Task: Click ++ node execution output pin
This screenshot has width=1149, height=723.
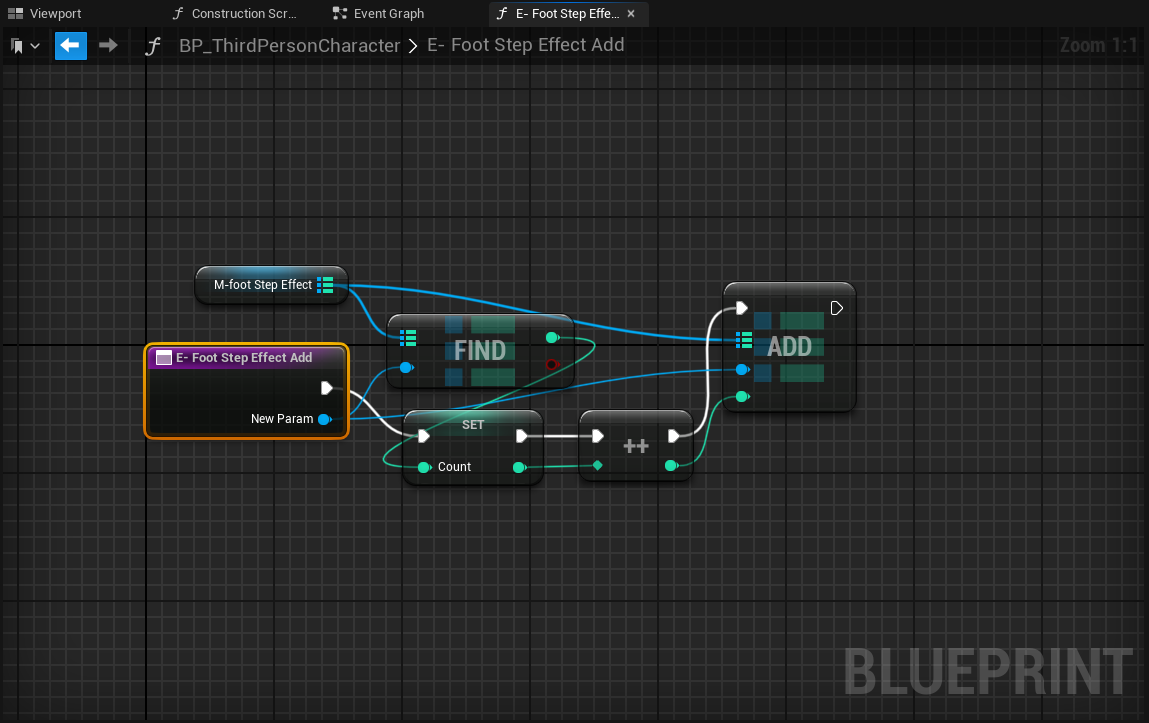Action: pyautogui.click(x=673, y=436)
